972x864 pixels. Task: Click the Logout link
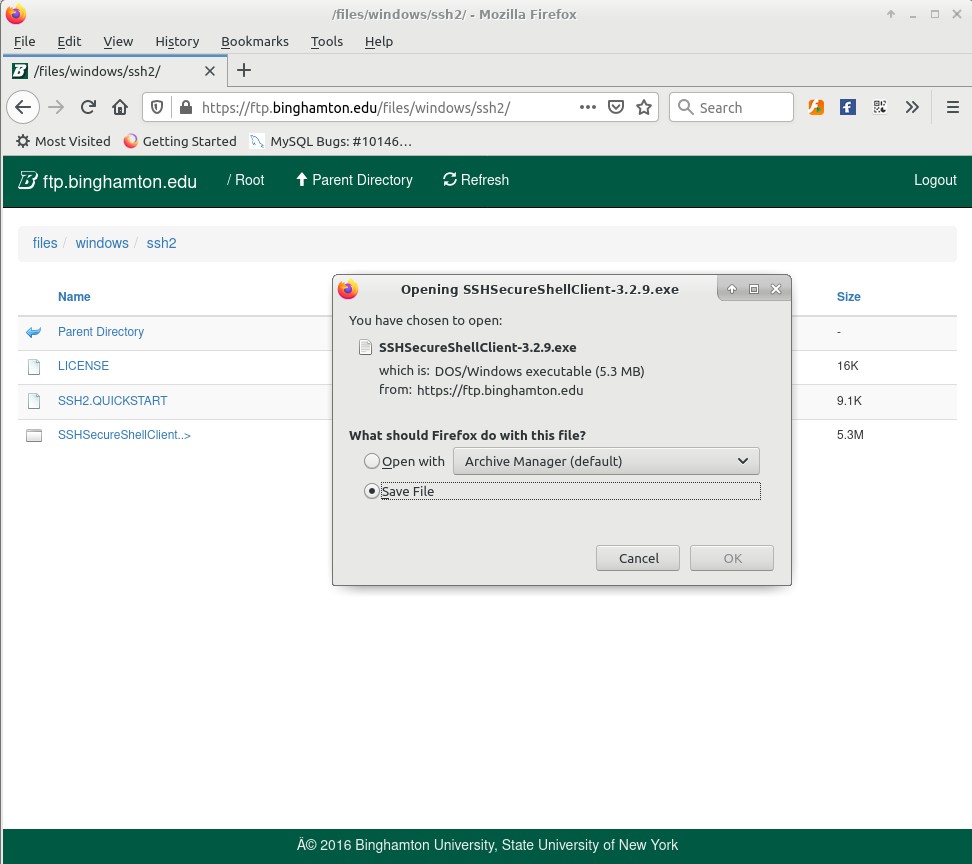[x=935, y=180]
